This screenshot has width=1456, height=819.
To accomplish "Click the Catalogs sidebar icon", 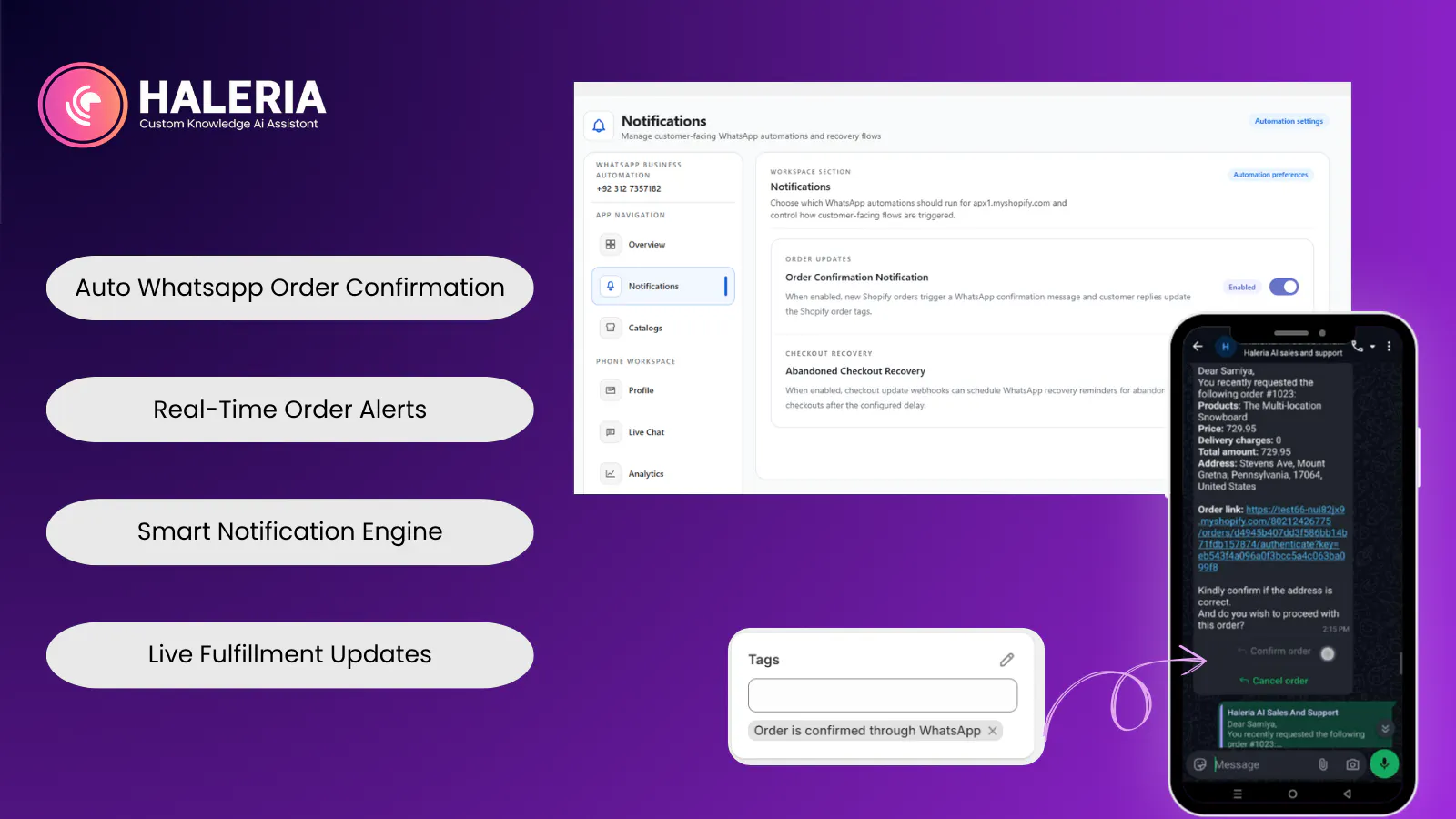I will click(x=611, y=328).
